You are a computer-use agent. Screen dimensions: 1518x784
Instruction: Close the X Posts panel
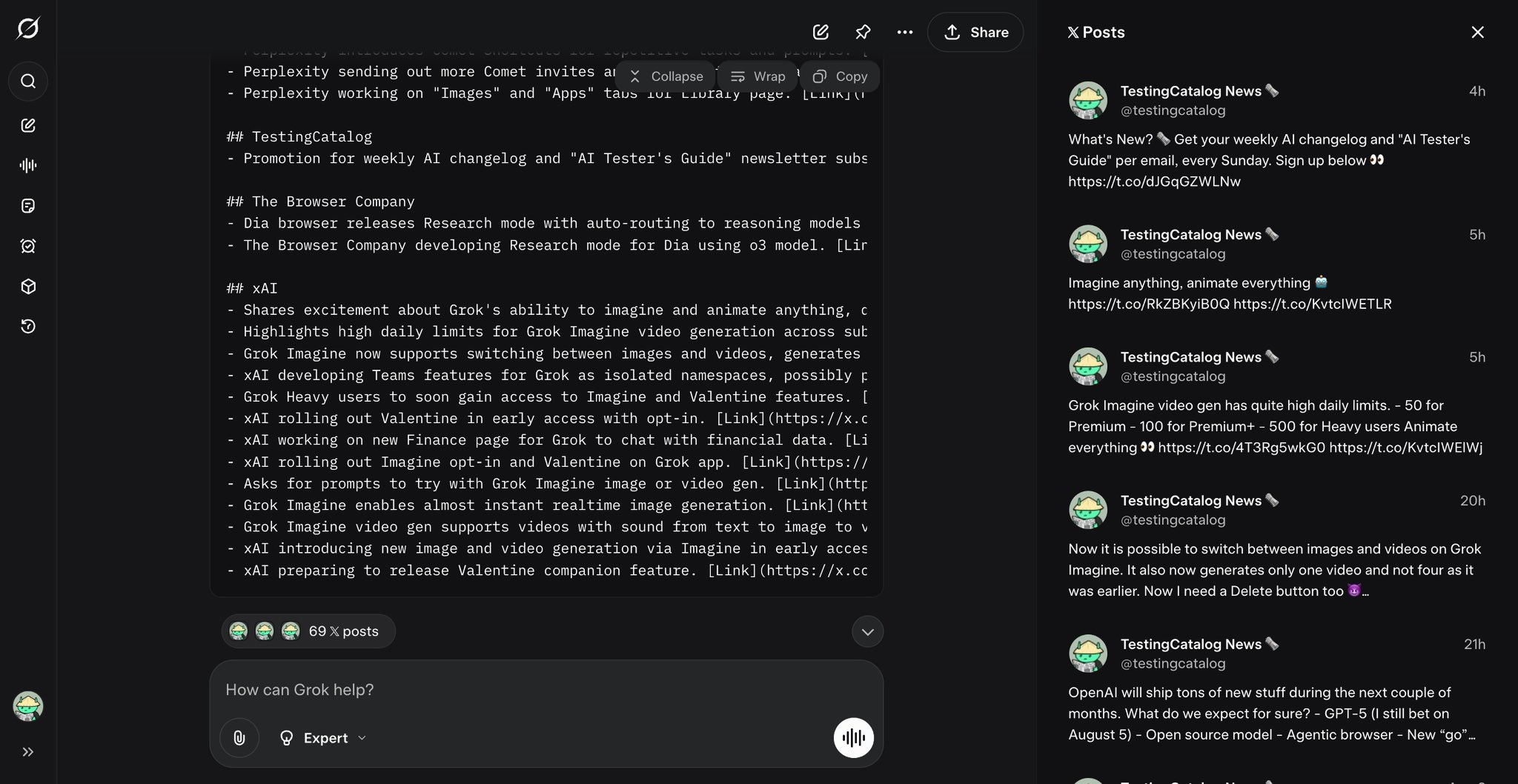click(x=1477, y=32)
